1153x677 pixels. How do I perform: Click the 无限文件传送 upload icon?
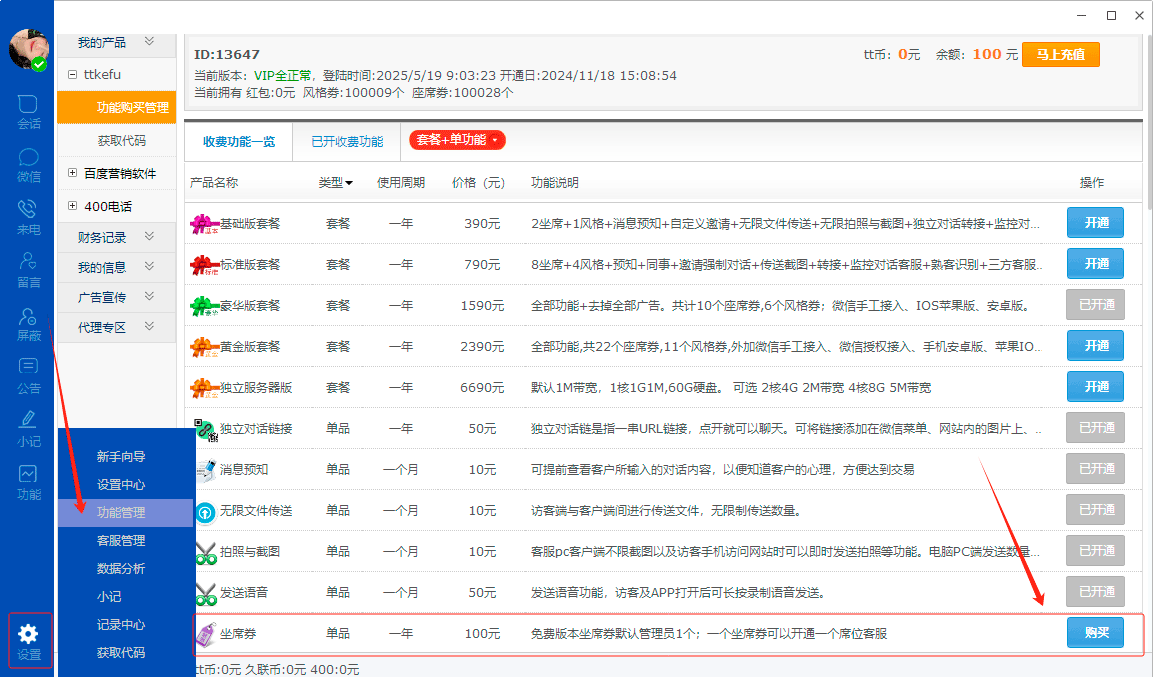(x=206, y=512)
